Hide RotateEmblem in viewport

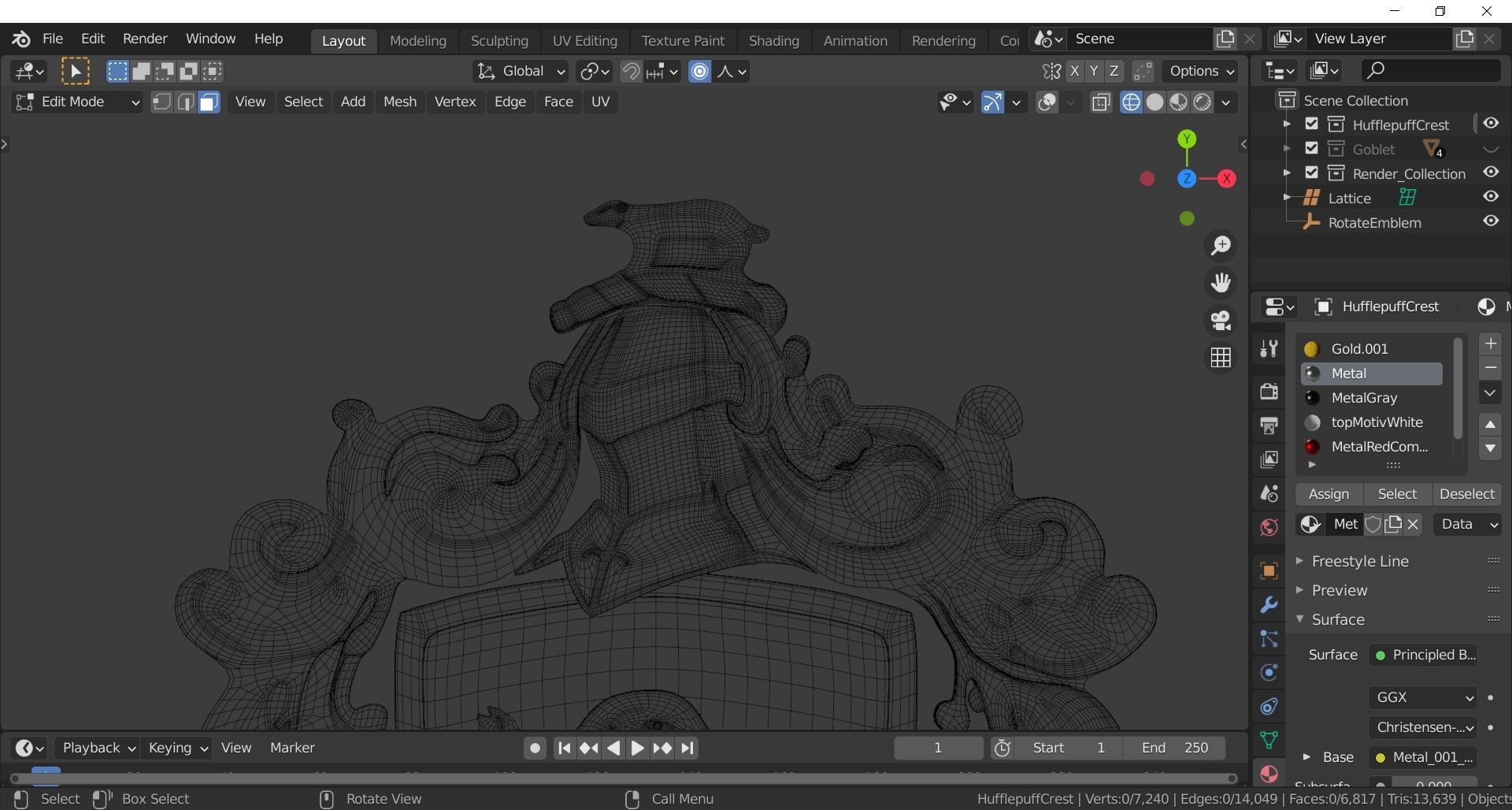tap(1491, 221)
